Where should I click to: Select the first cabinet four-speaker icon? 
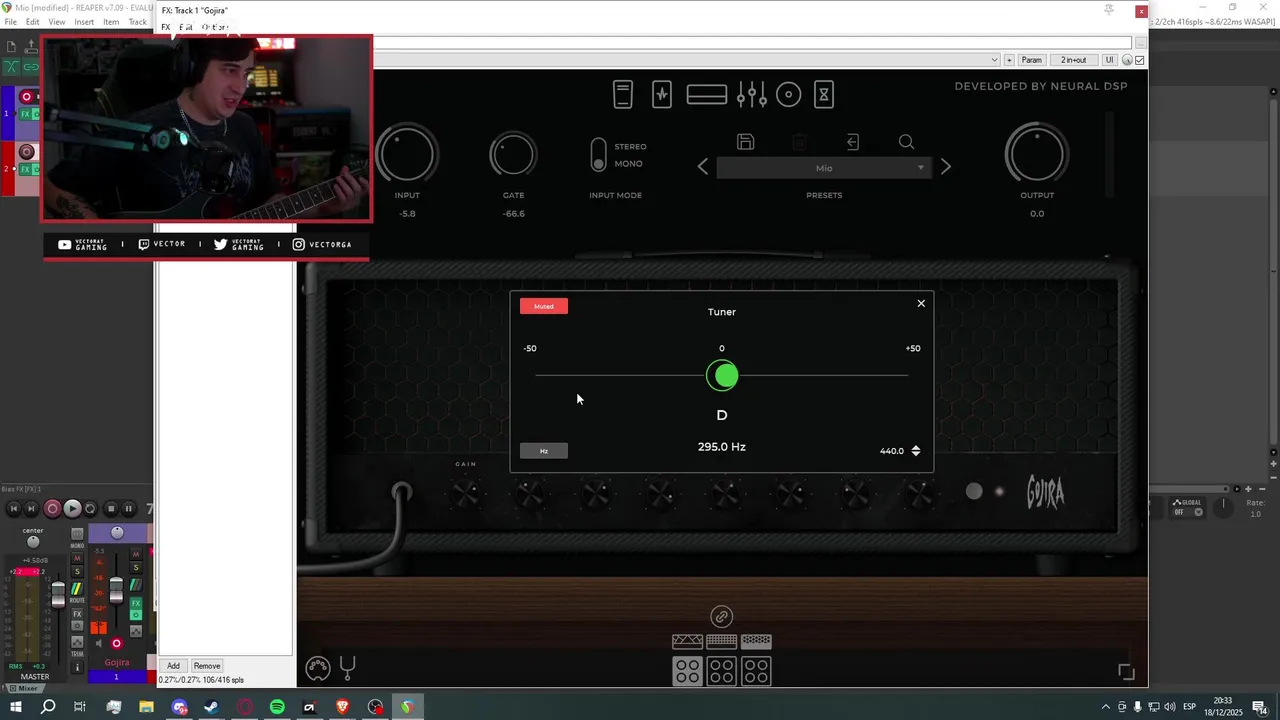(x=688, y=671)
